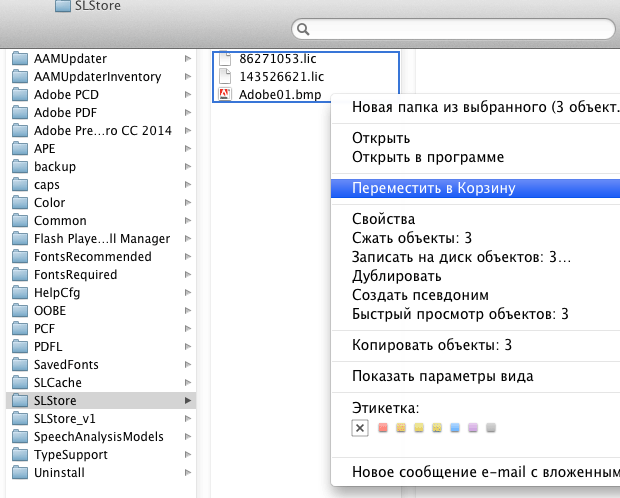Select the file name 'Adobe01.bmp'
The width and height of the screenshot is (620, 498).
tap(280, 95)
